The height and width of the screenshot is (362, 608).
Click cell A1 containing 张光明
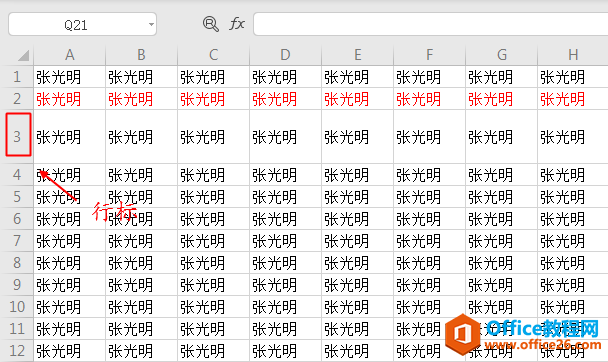point(70,77)
